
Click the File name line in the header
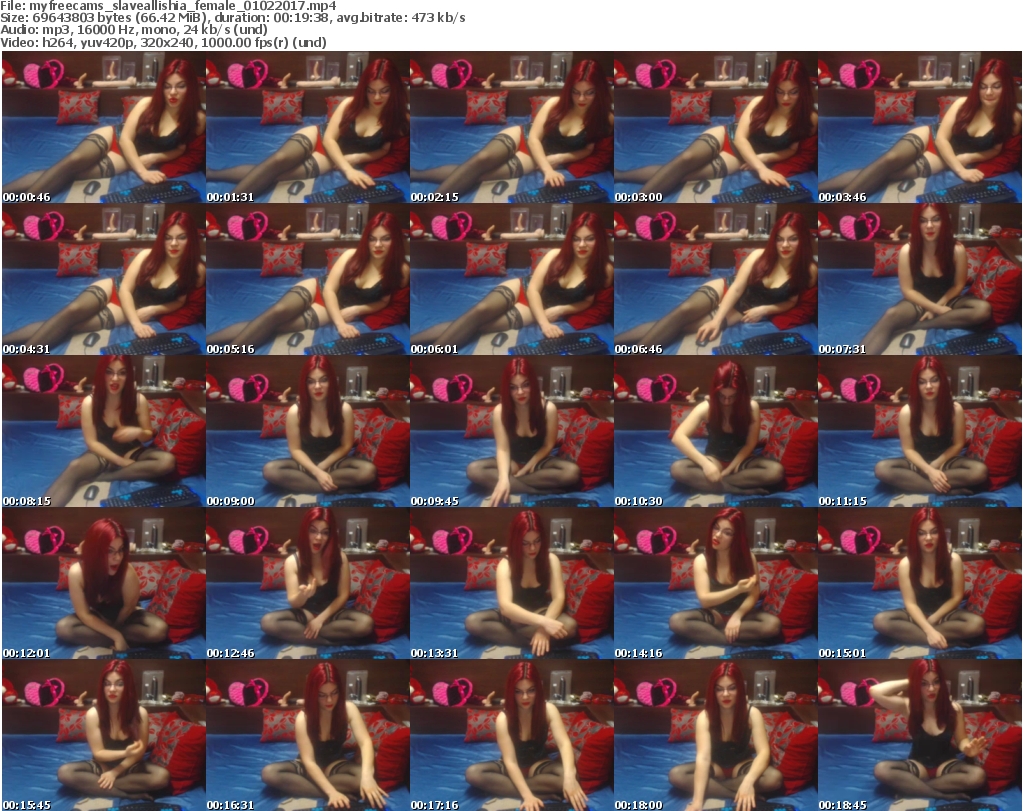(168, 6)
